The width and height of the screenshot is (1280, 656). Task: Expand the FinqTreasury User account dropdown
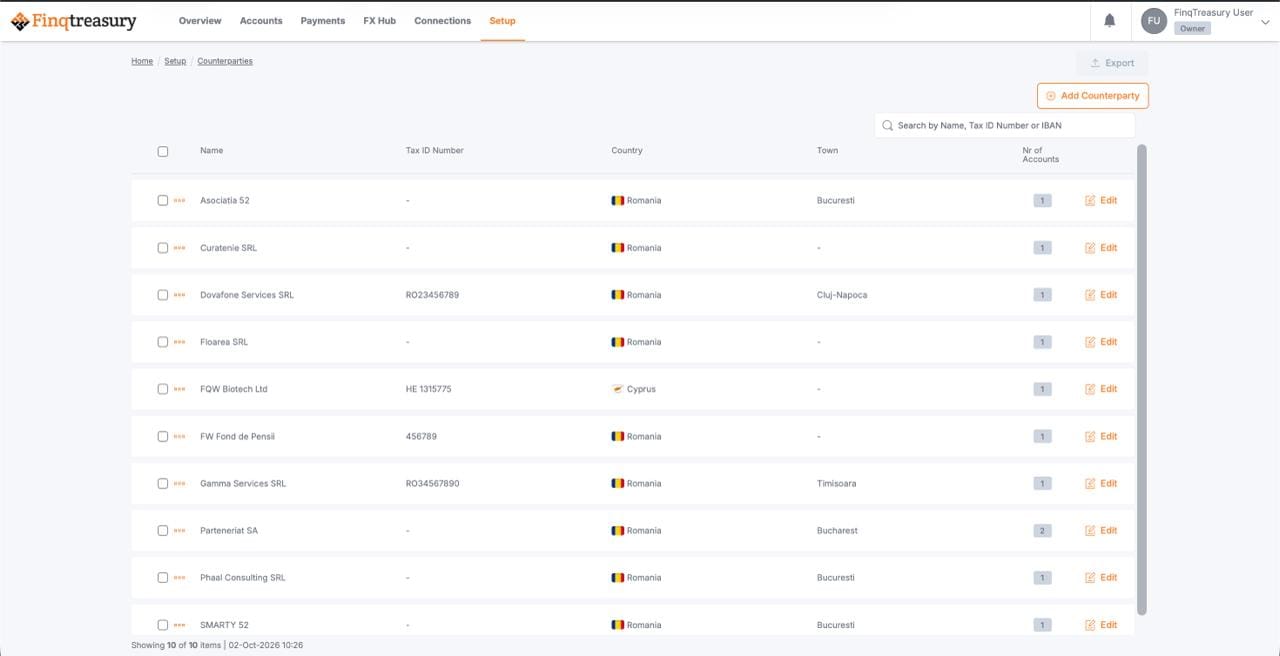[1265, 22]
